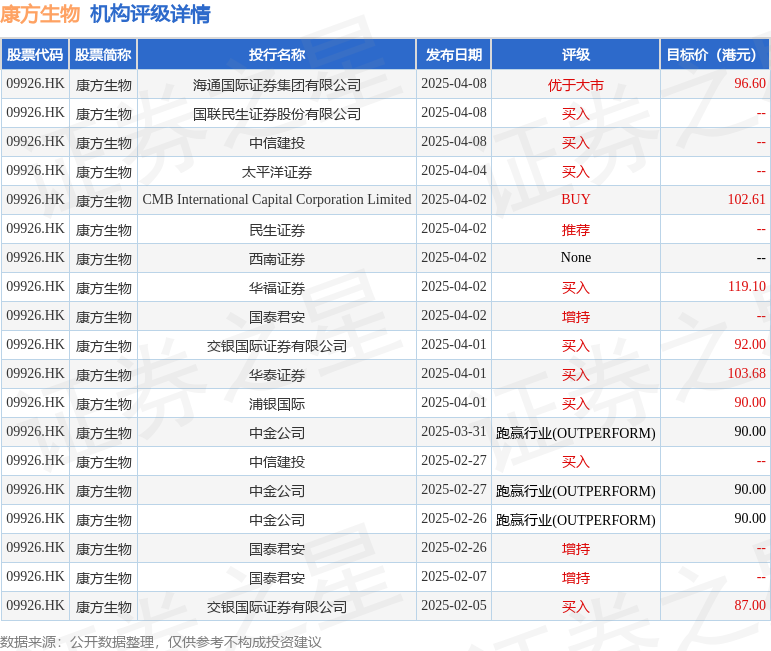
Task: Select 国联民生证券股份有限公司 cell
Action: coord(277,114)
